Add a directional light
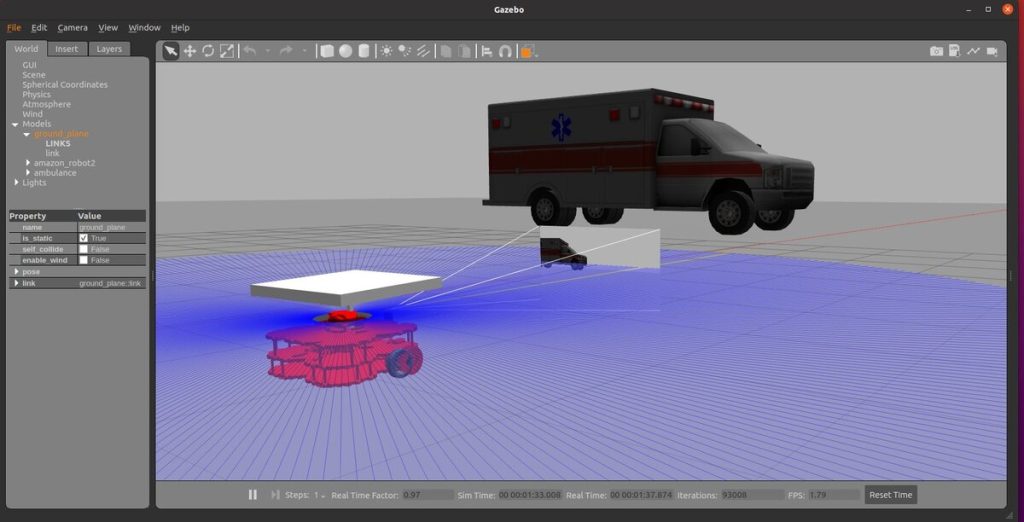 click(423, 51)
